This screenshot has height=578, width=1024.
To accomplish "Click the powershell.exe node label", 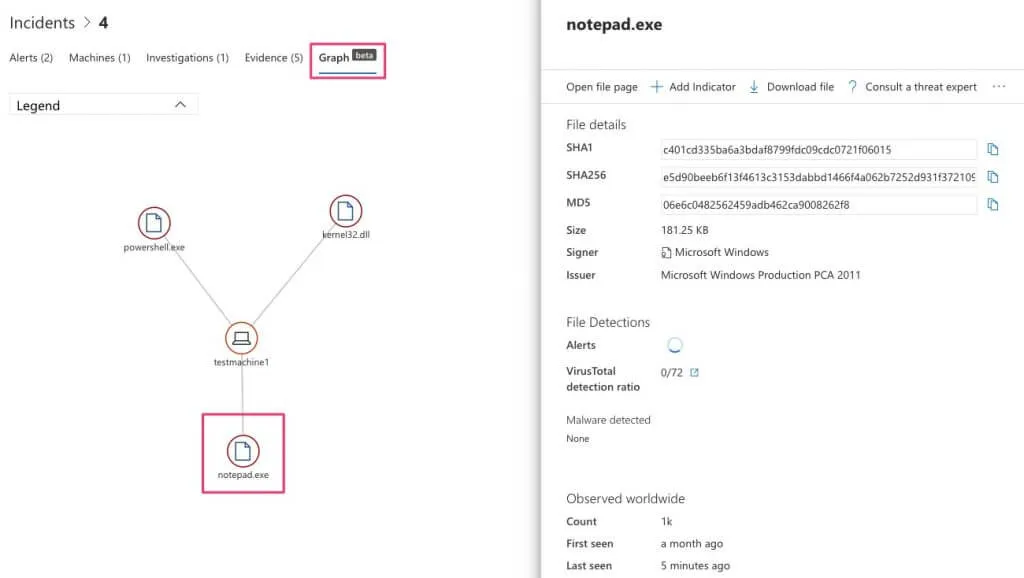I will (x=154, y=247).
